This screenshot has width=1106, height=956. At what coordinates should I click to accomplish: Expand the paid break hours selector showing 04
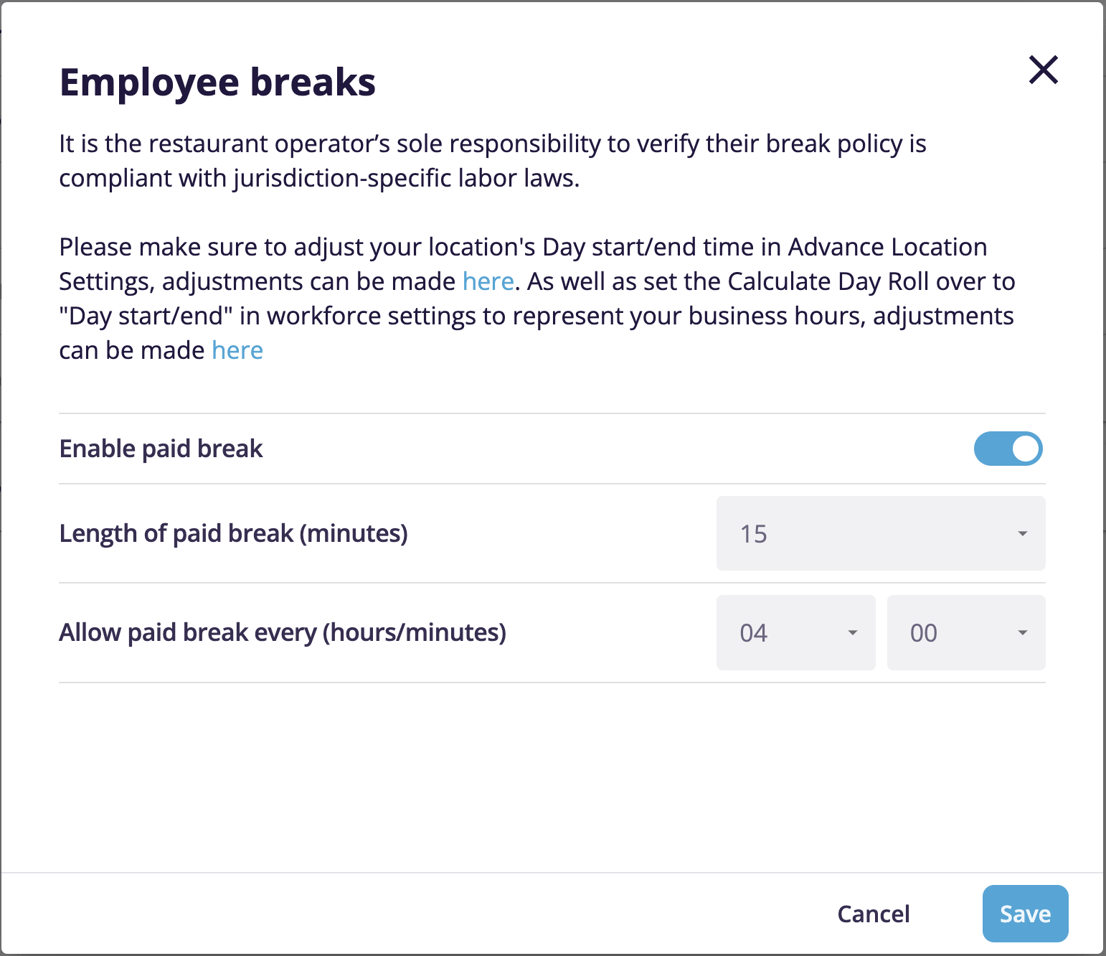pyautogui.click(x=795, y=632)
